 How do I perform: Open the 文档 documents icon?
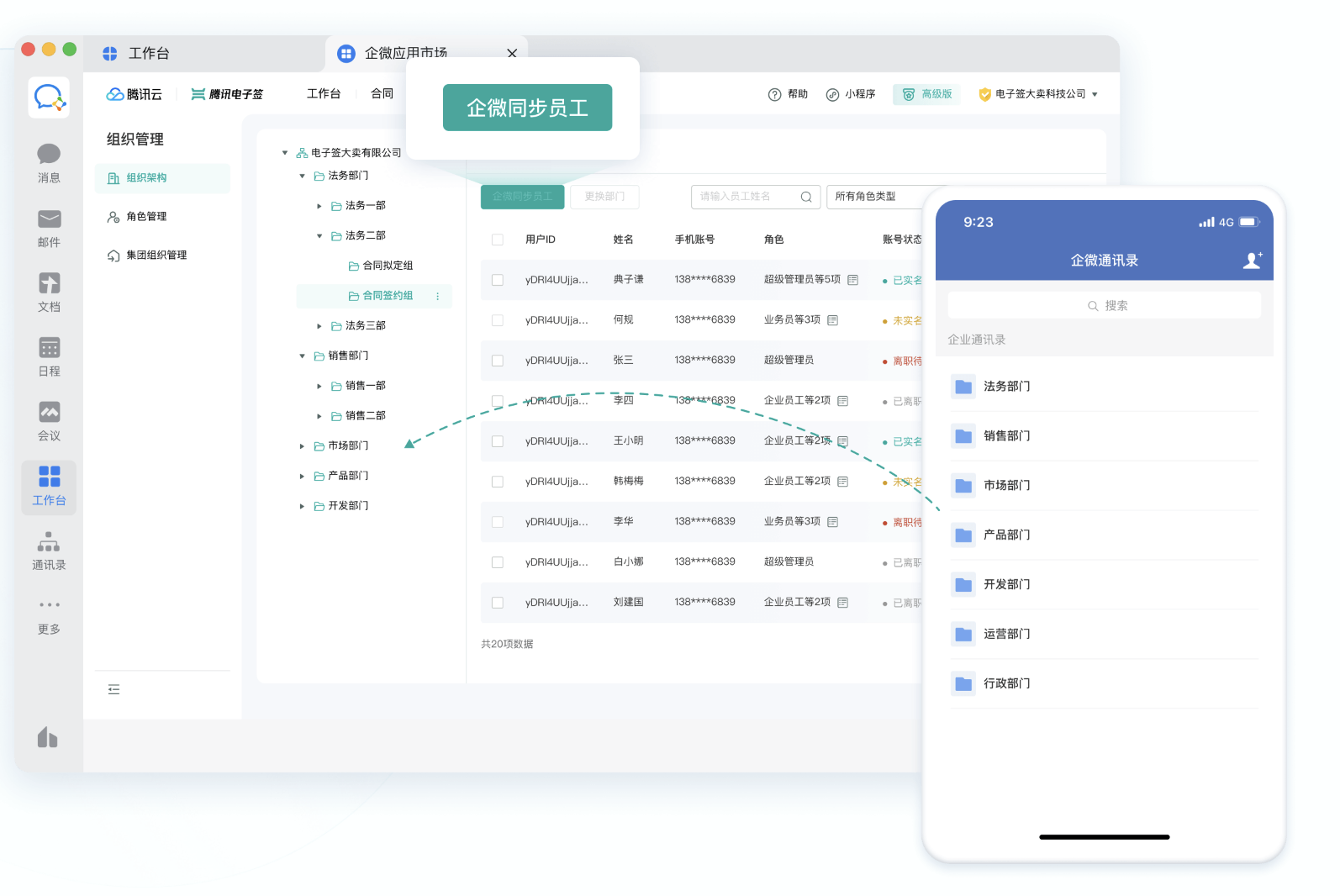pyautogui.click(x=49, y=283)
